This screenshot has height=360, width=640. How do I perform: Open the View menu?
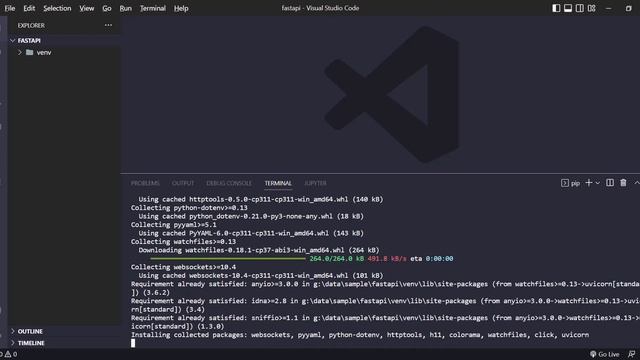point(87,8)
